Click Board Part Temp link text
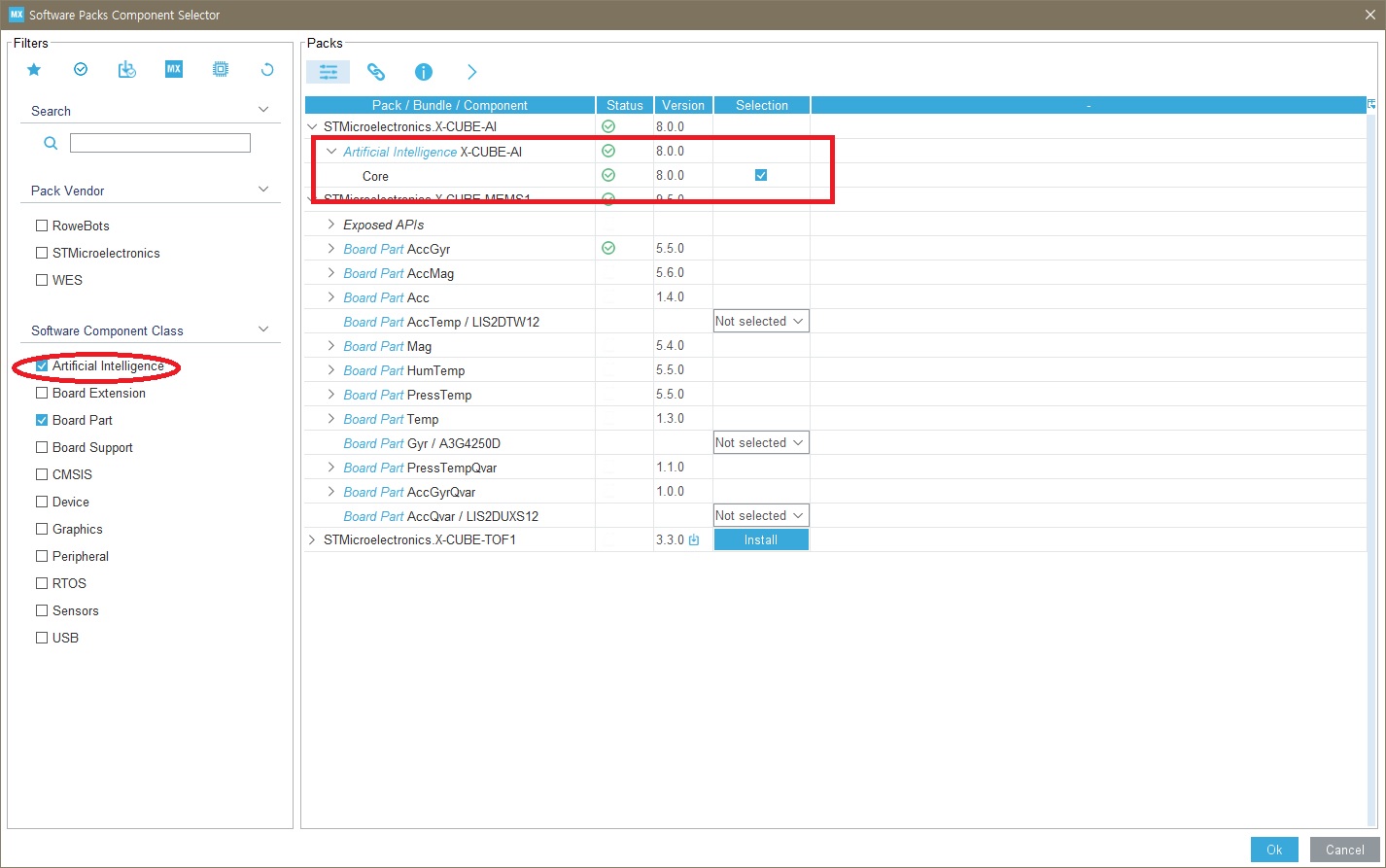1386x868 pixels. 391,419
